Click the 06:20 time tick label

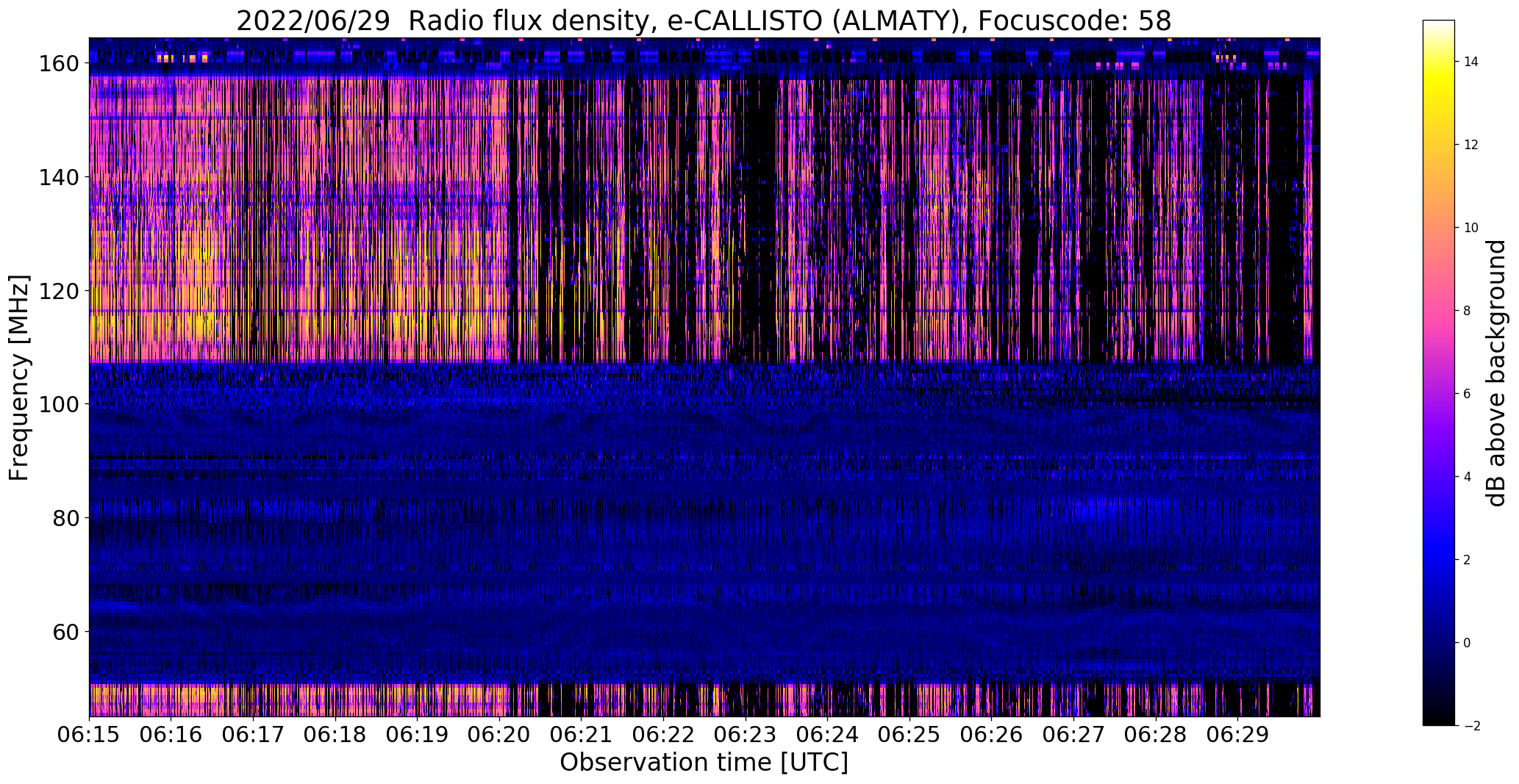(x=499, y=734)
